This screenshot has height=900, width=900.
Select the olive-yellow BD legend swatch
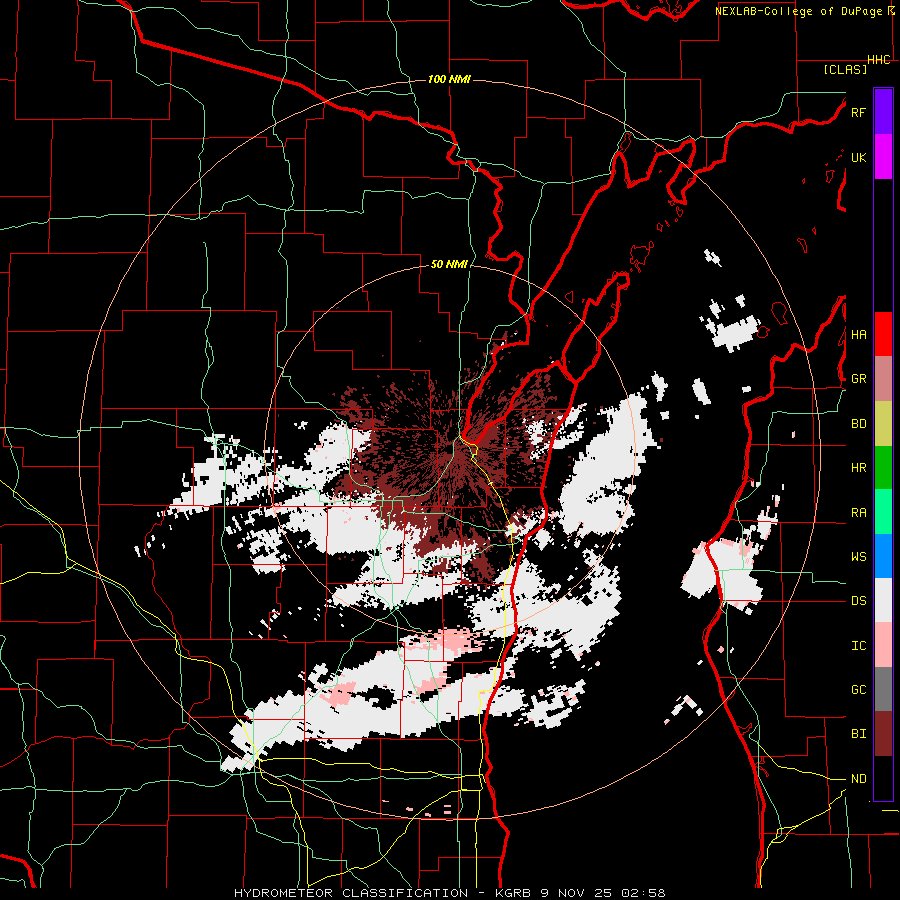click(883, 423)
